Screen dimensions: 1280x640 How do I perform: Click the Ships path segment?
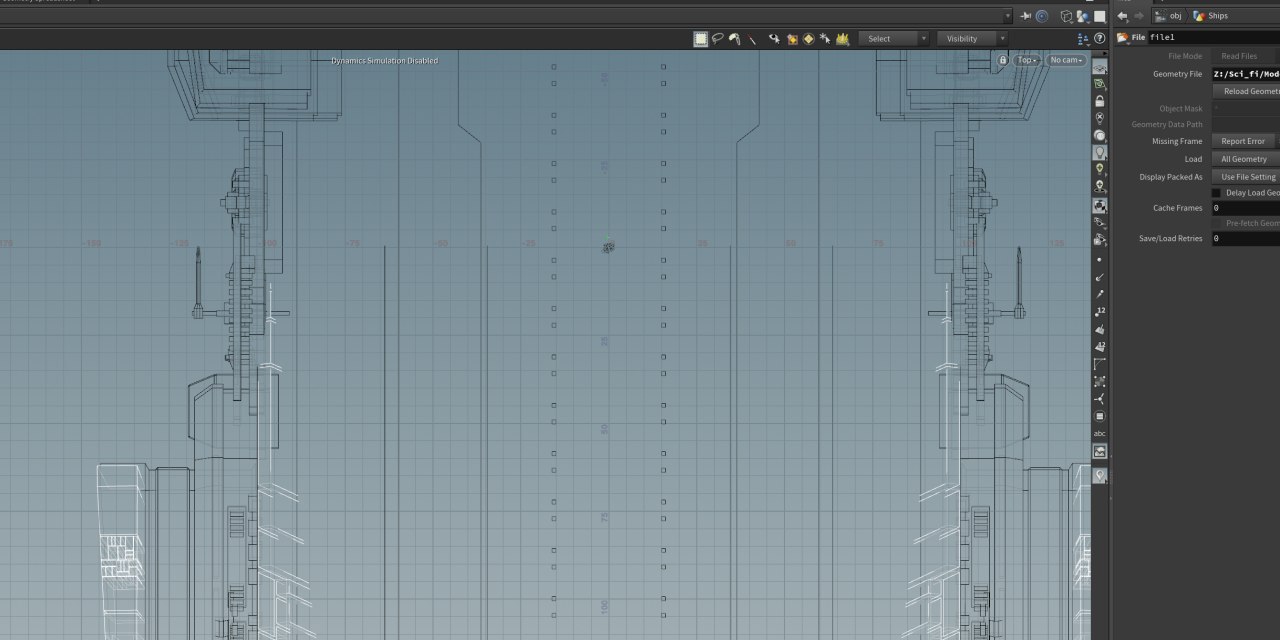pyautogui.click(x=1210, y=16)
